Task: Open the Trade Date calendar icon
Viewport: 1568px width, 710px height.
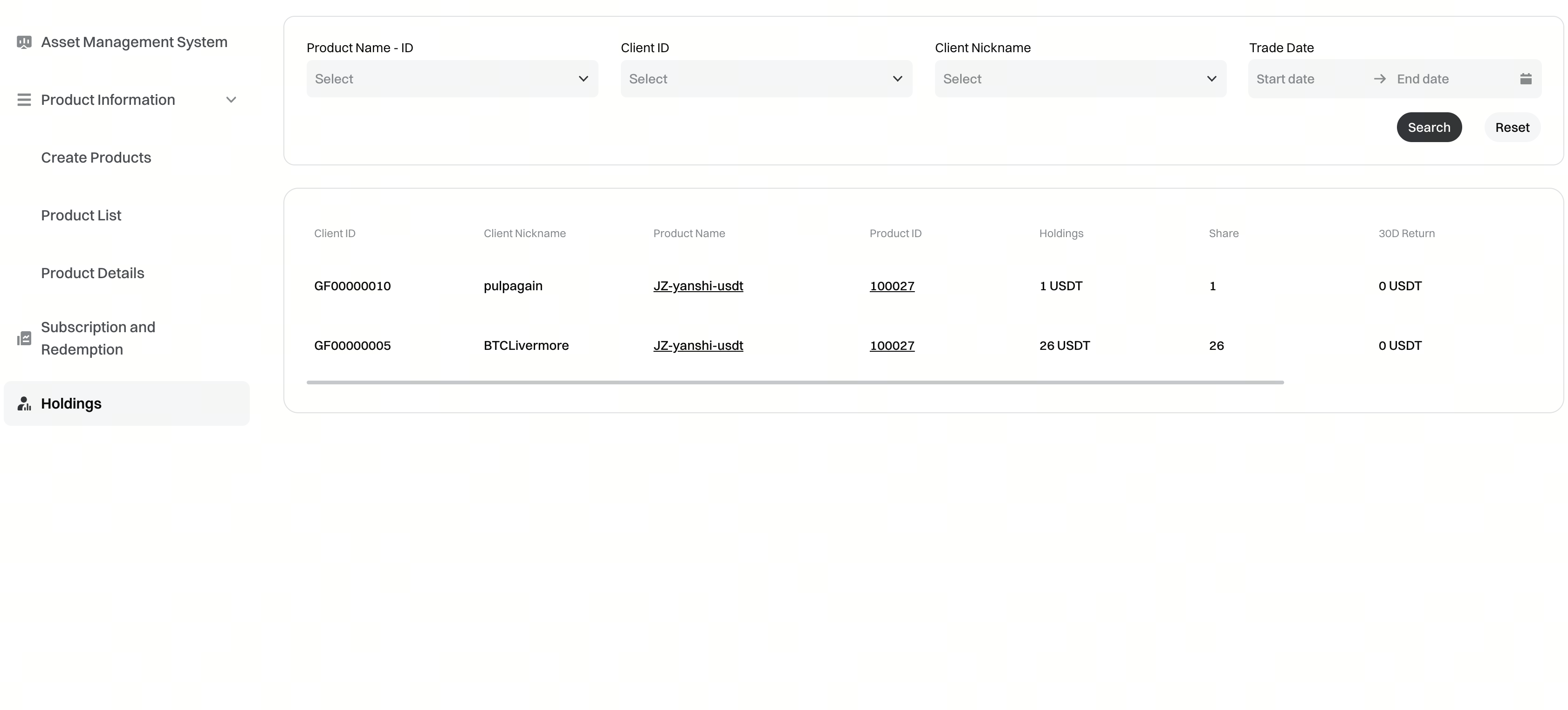Action: 1526,79
